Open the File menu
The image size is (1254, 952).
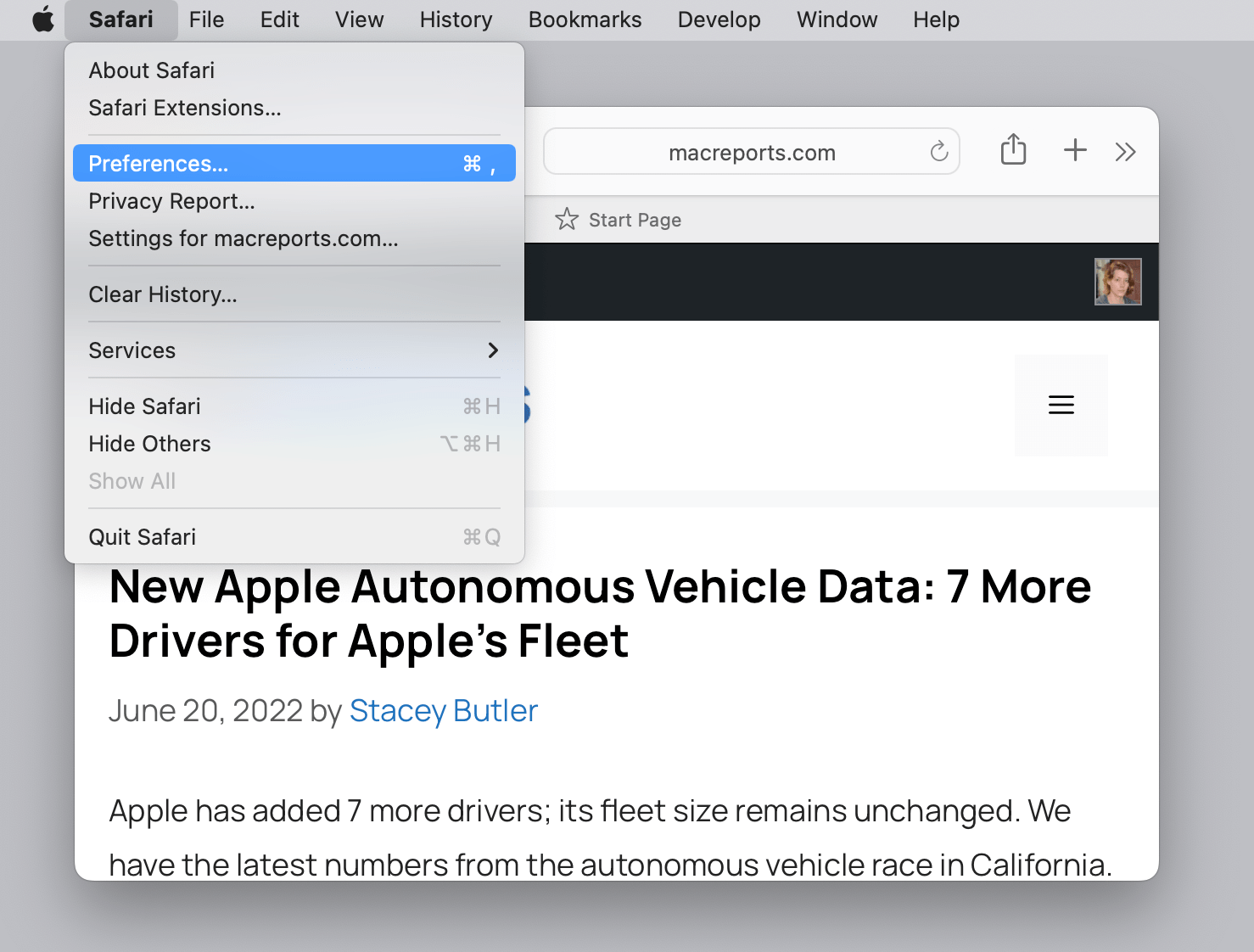coord(207,20)
